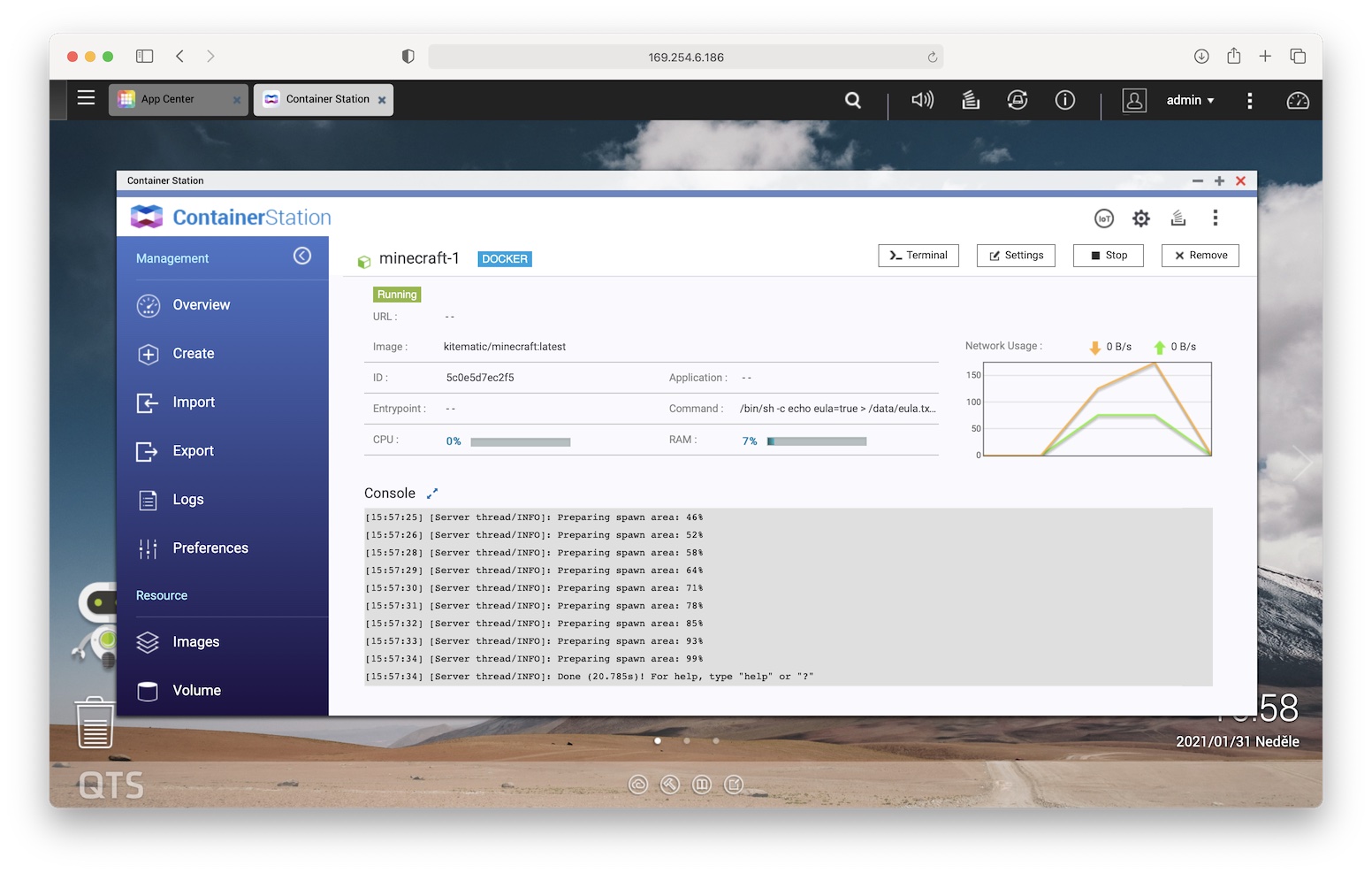Open the info icon in top bar
Viewport: 1372px width, 873px height.
(x=1064, y=100)
